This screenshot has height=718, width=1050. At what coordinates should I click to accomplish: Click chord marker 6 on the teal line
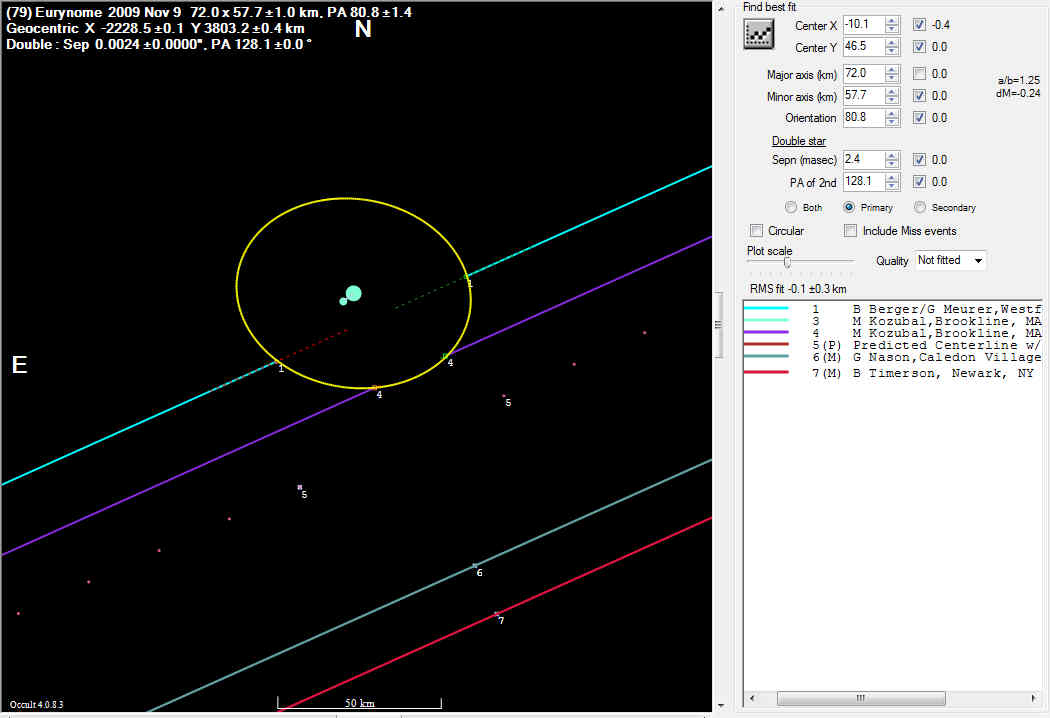[x=475, y=566]
